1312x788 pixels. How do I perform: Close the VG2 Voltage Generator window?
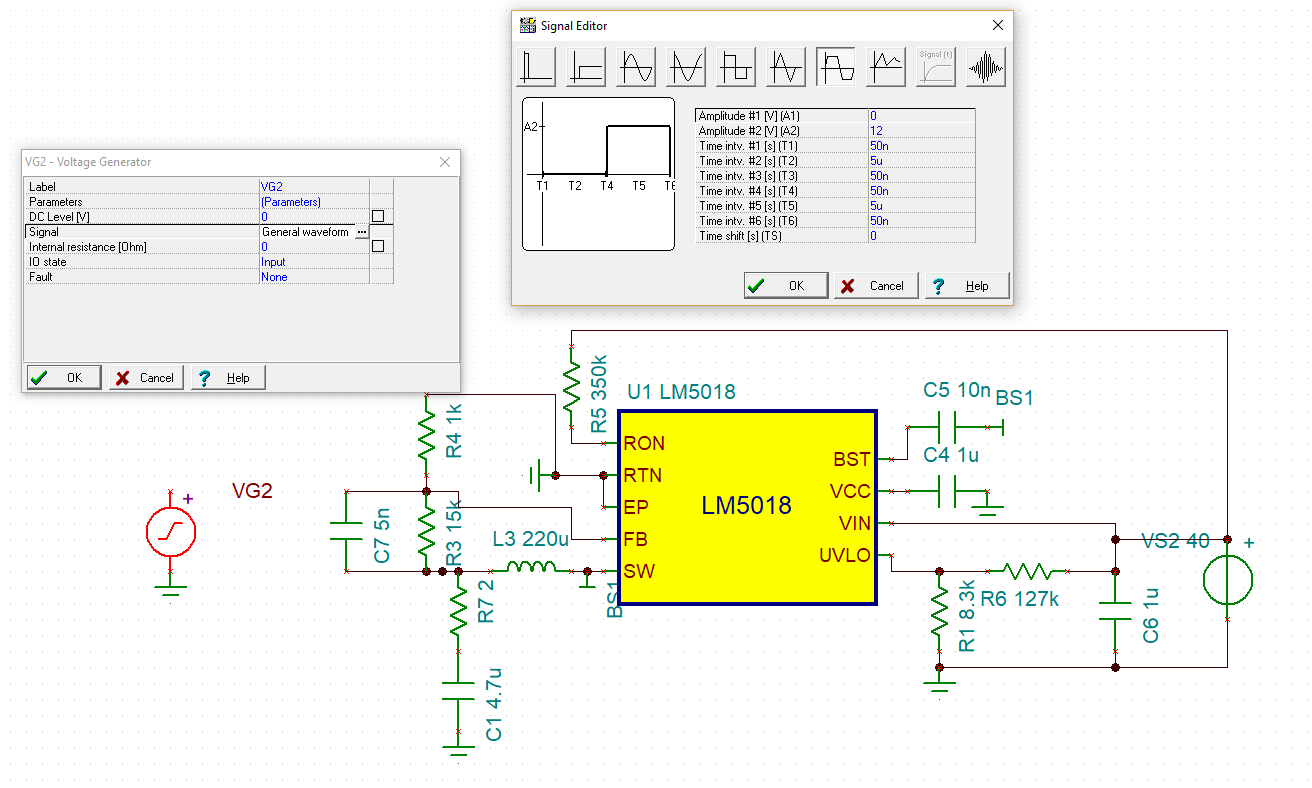(445, 162)
